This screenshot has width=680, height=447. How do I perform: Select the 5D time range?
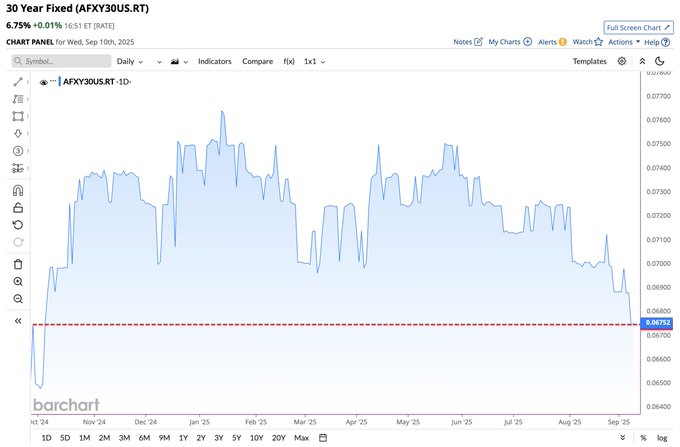point(65,438)
